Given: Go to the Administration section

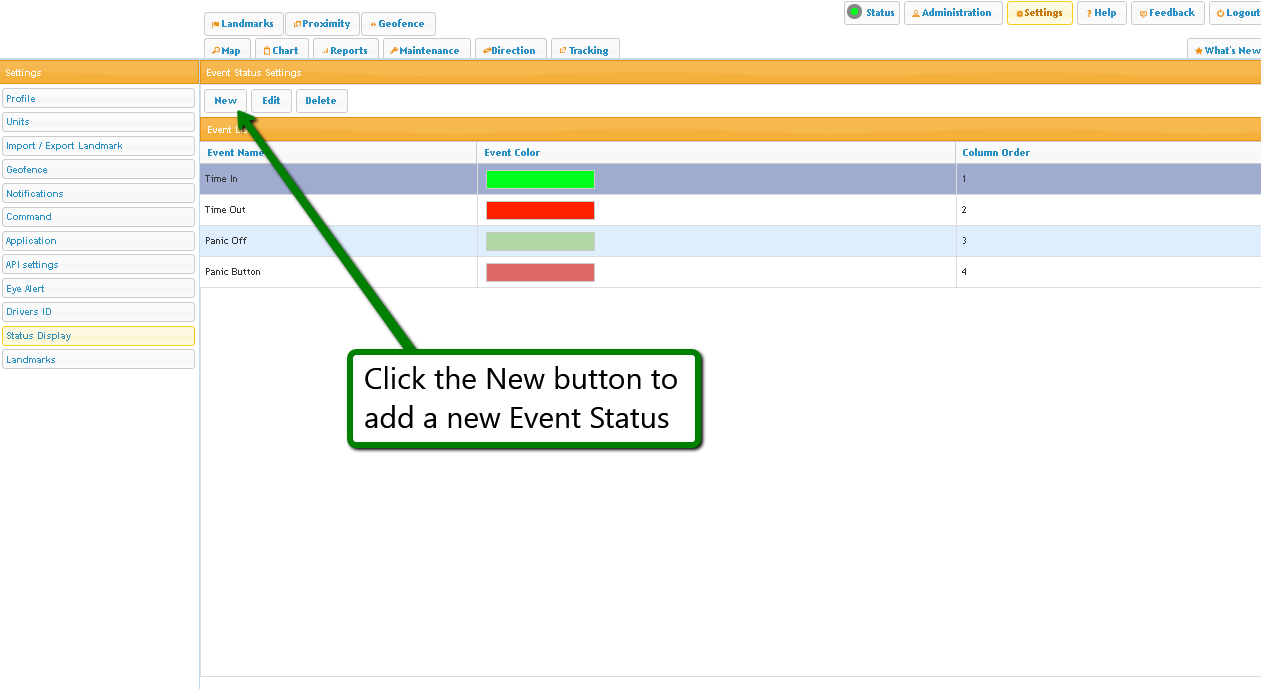Looking at the screenshot, I should [952, 13].
